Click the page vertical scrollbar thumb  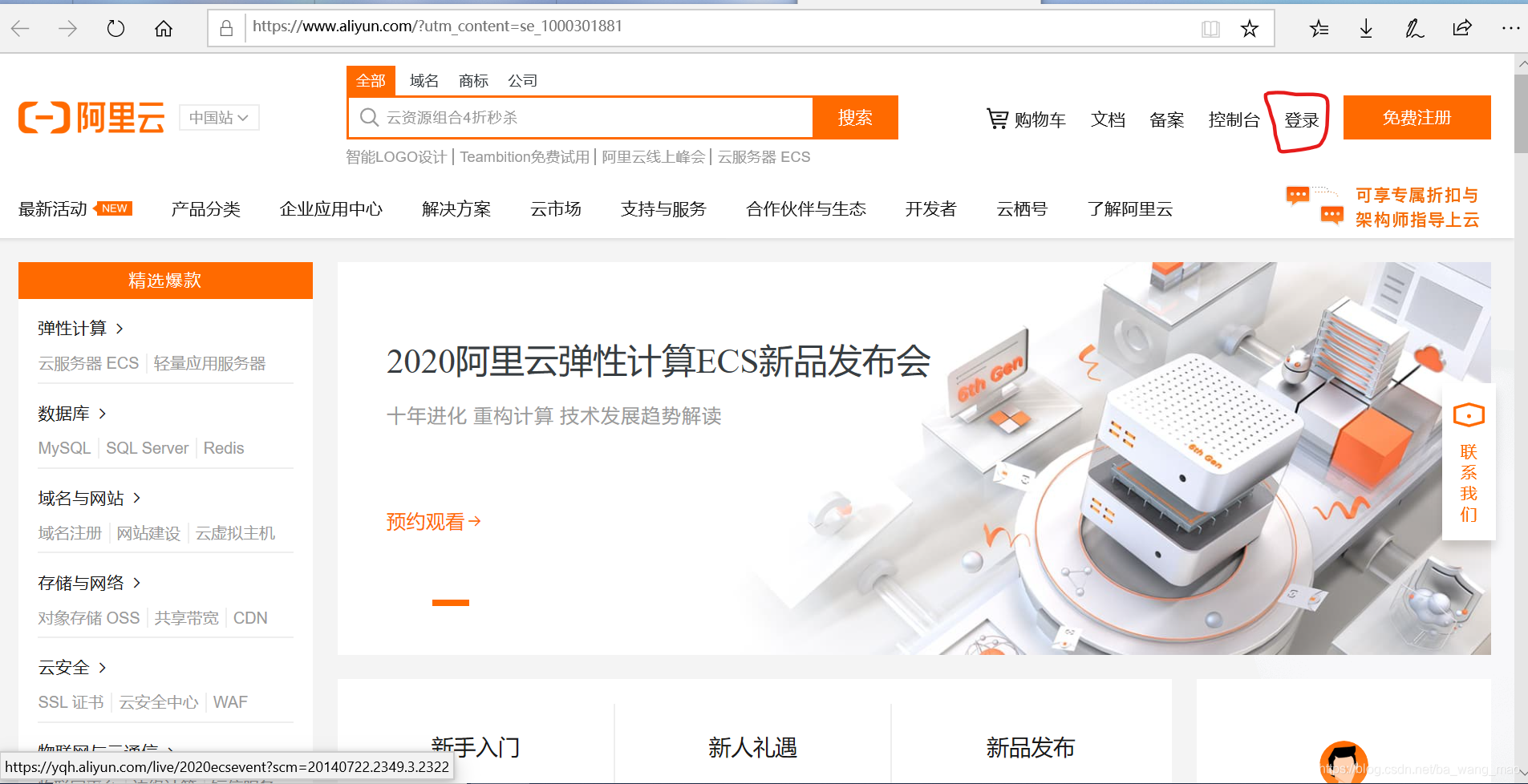pos(1521,113)
